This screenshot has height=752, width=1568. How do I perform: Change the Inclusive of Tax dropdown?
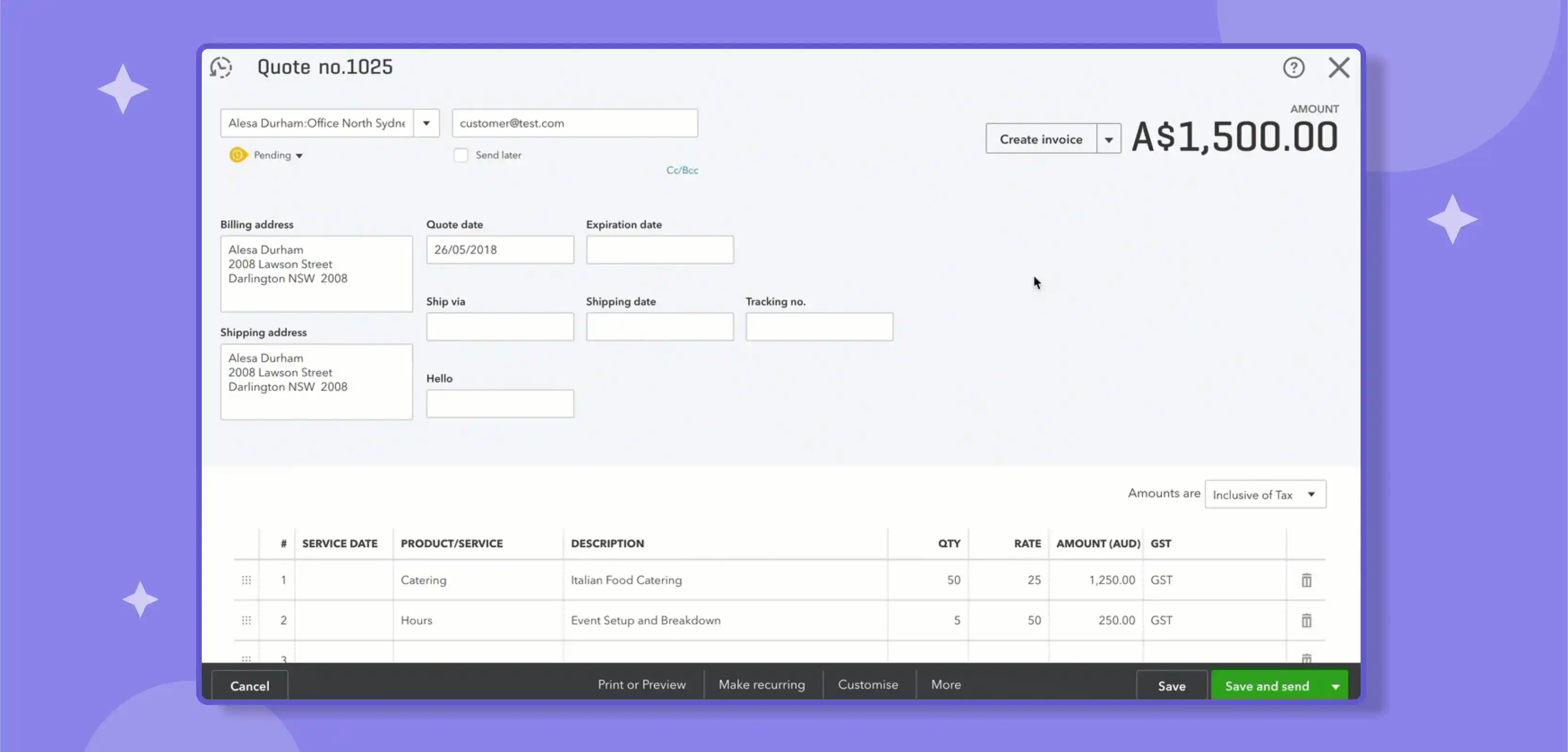point(1265,494)
